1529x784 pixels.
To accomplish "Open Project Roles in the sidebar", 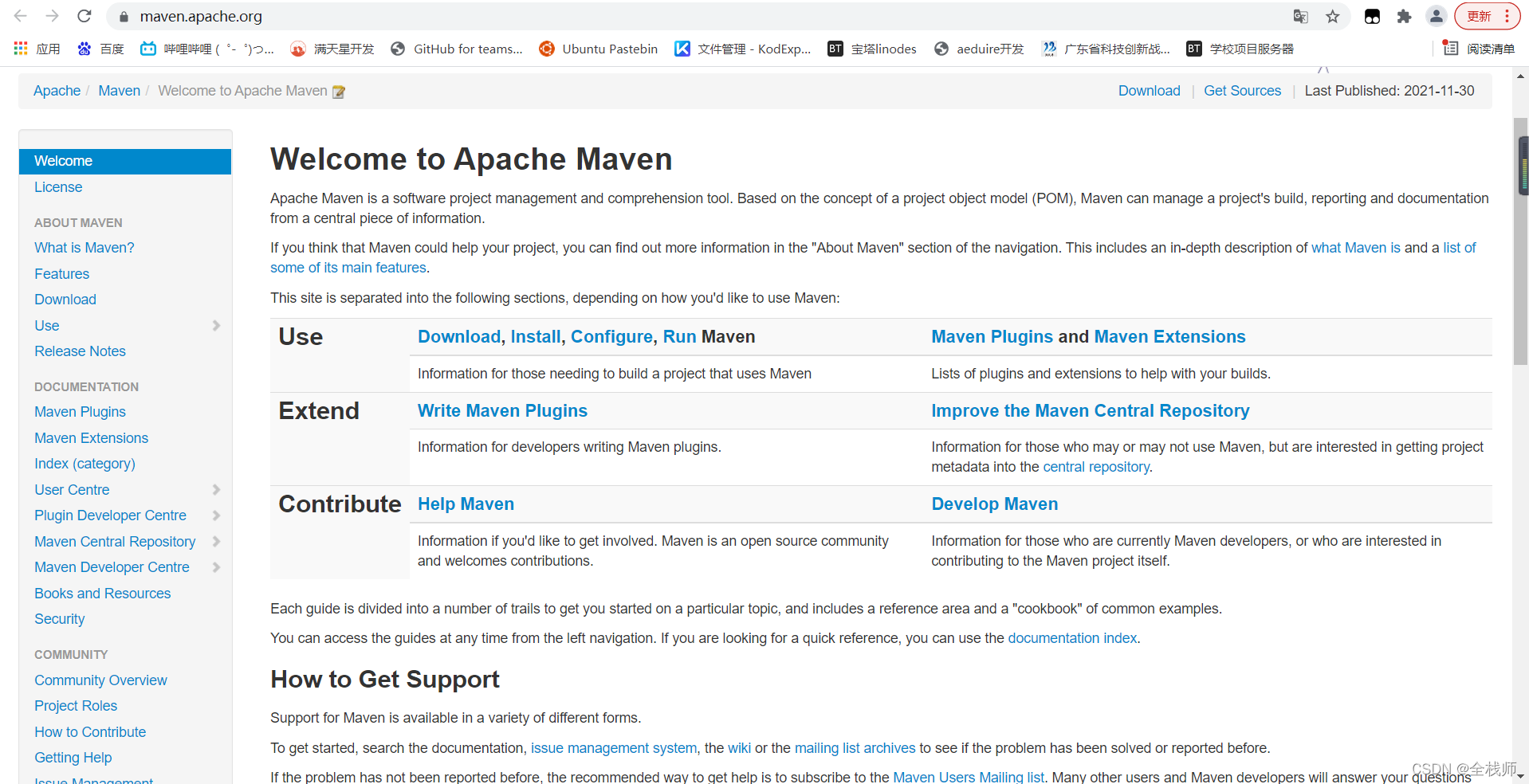I will click(x=76, y=706).
